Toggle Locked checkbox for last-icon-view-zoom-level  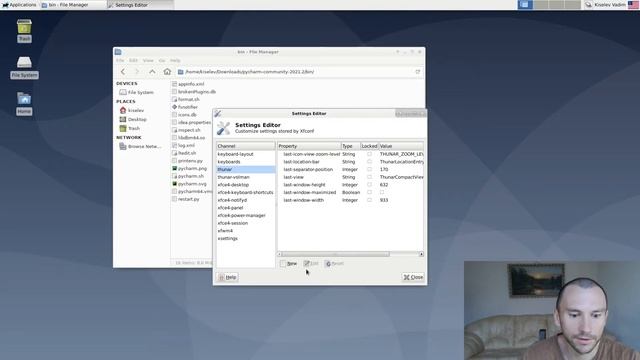369,154
